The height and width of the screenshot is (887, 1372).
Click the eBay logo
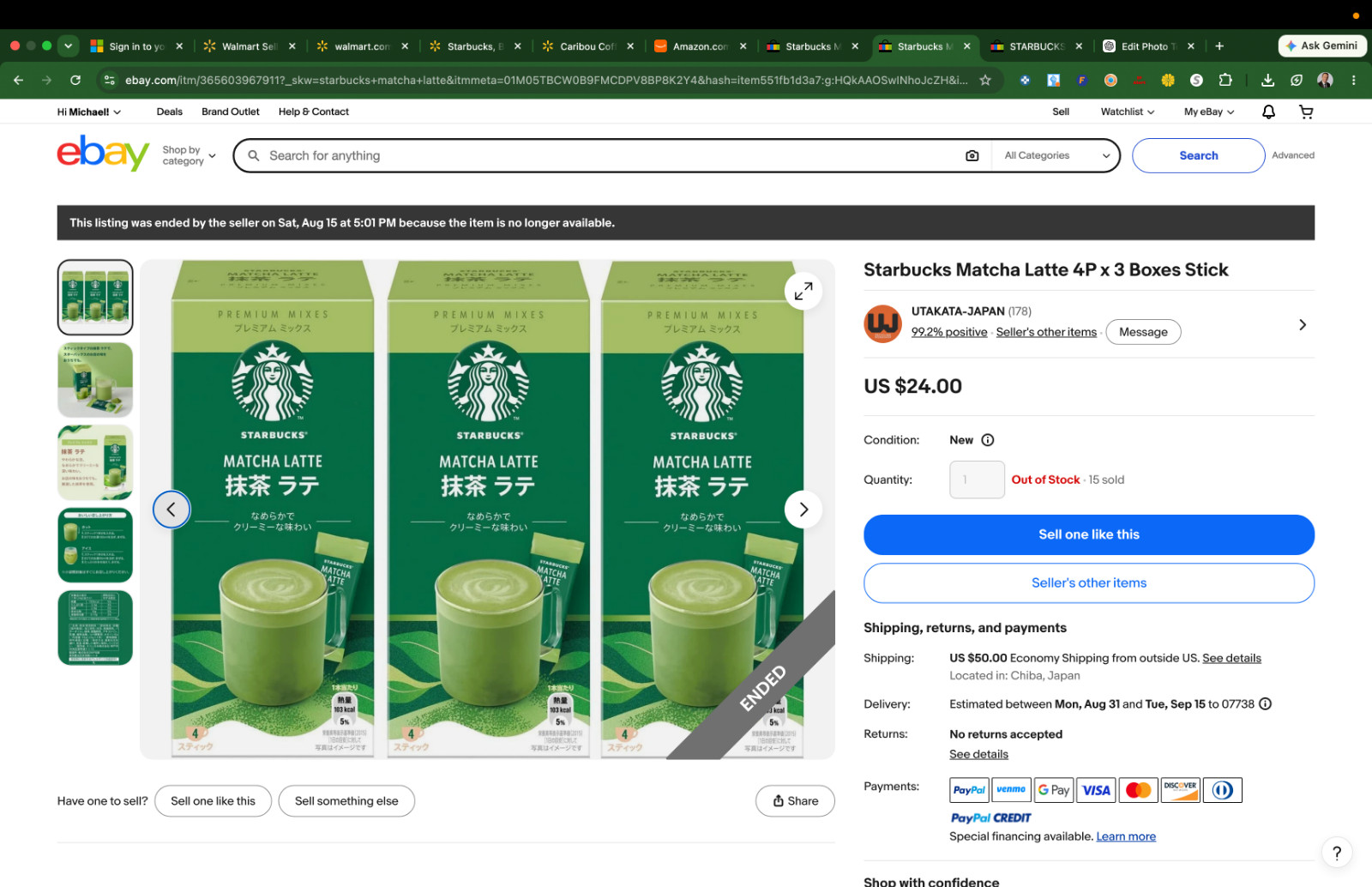coord(103,154)
